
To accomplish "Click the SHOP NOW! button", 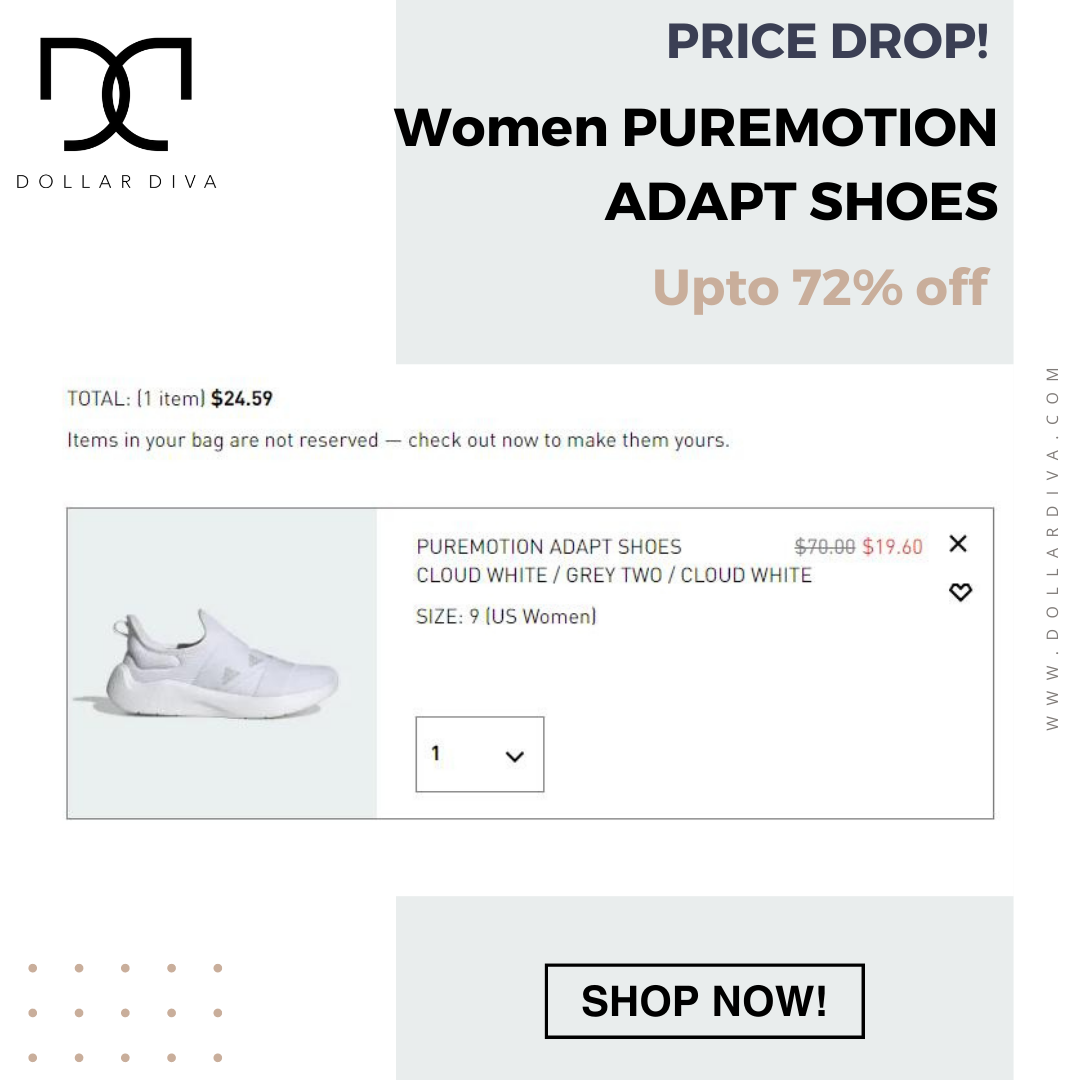I will click(x=704, y=1001).
